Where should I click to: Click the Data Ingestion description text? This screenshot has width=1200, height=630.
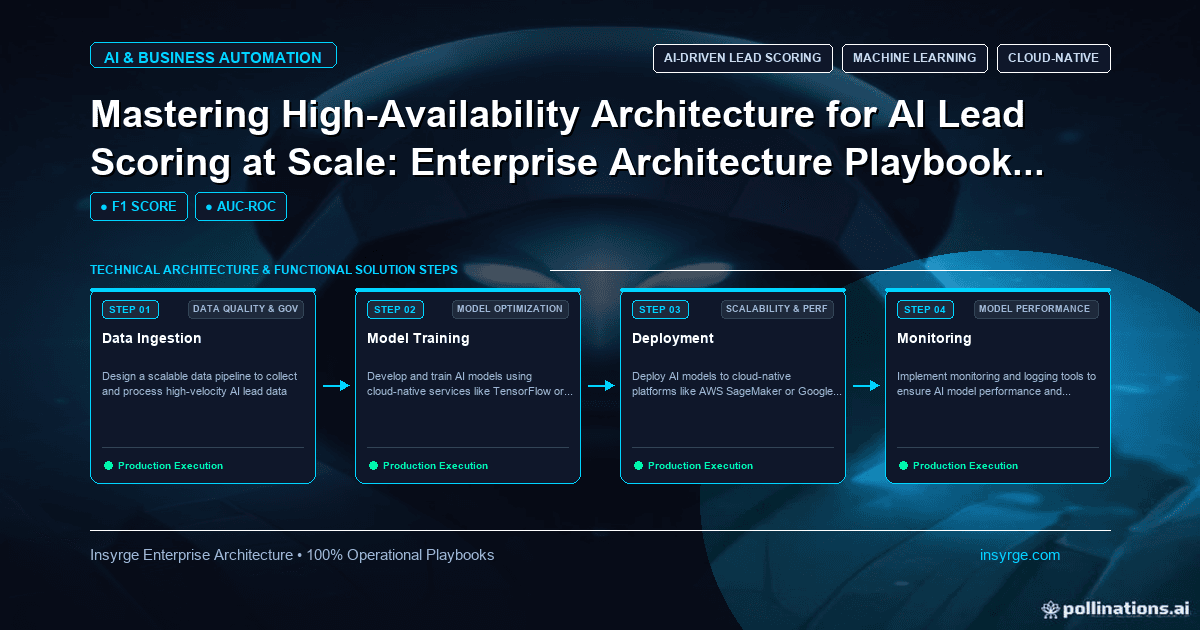click(x=200, y=384)
